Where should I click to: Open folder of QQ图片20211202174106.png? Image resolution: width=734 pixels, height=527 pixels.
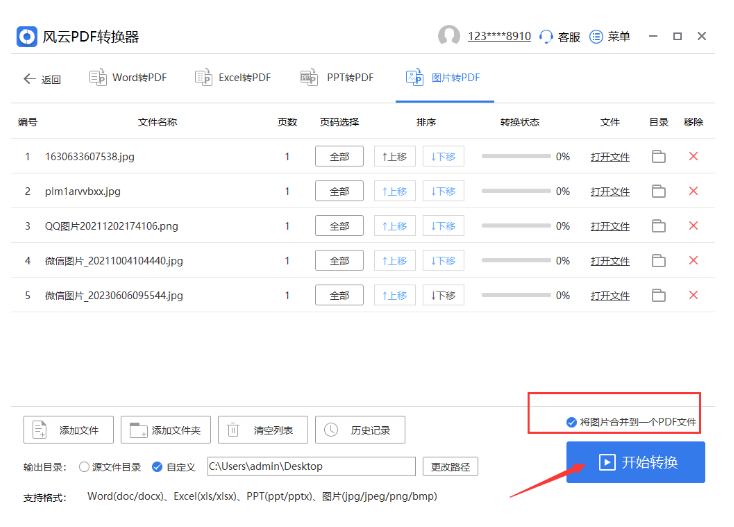(659, 226)
